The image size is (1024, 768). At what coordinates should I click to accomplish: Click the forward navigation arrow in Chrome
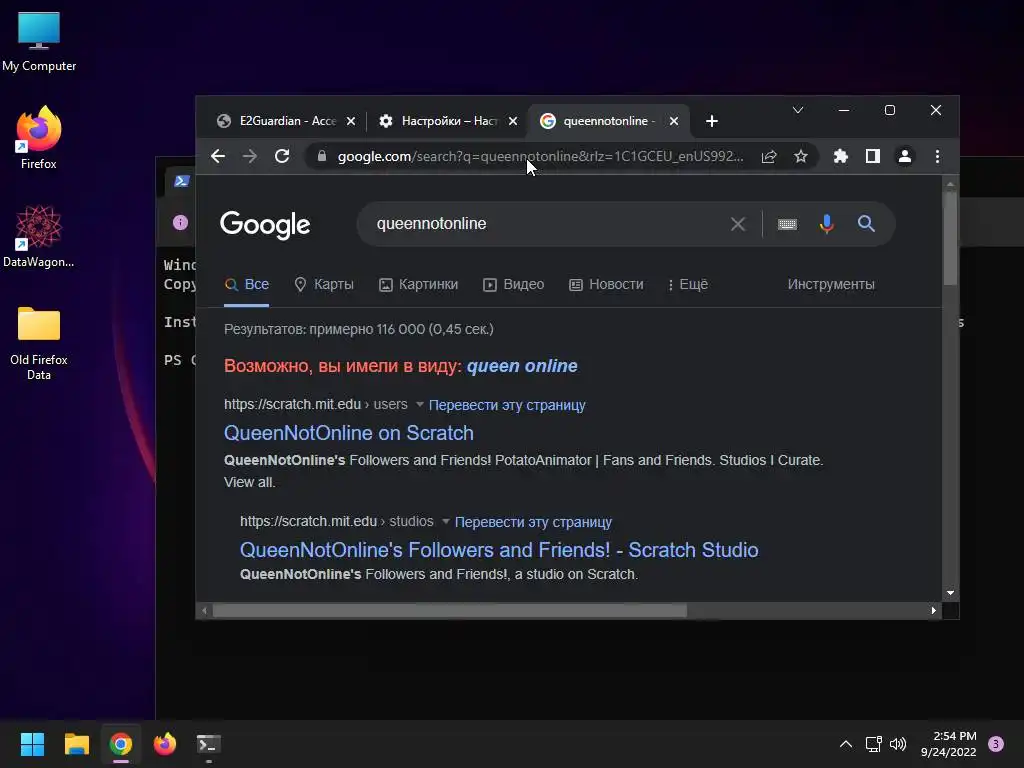pyautogui.click(x=249, y=156)
